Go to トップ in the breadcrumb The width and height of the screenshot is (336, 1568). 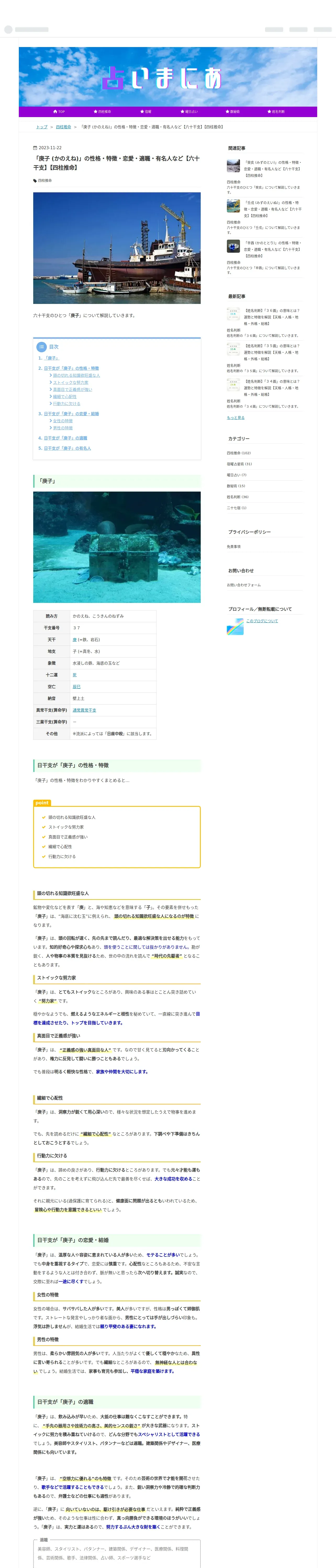(41, 127)
